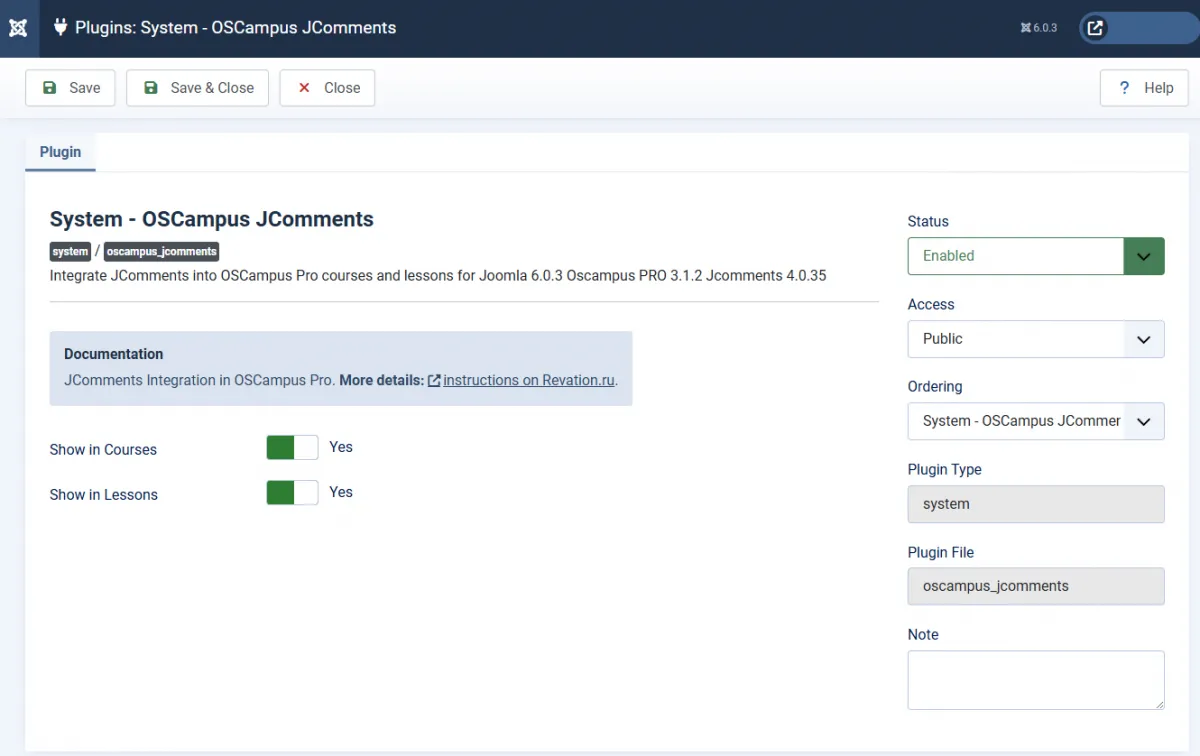
Task: Click the System - OSCampus JComments heading
Action: (212, 219)
